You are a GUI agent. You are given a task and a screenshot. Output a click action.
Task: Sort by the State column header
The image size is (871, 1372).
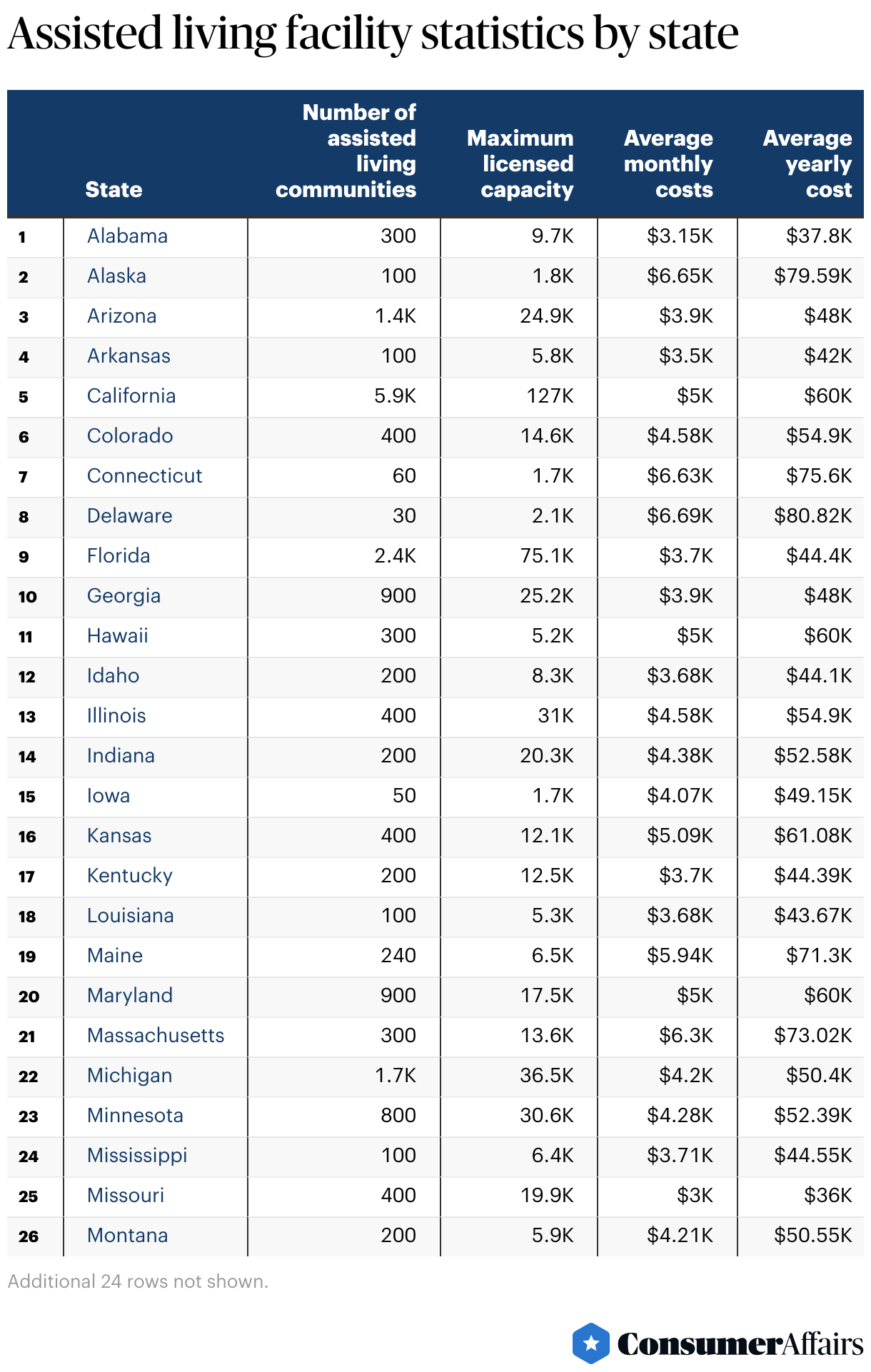click(114, 189)
